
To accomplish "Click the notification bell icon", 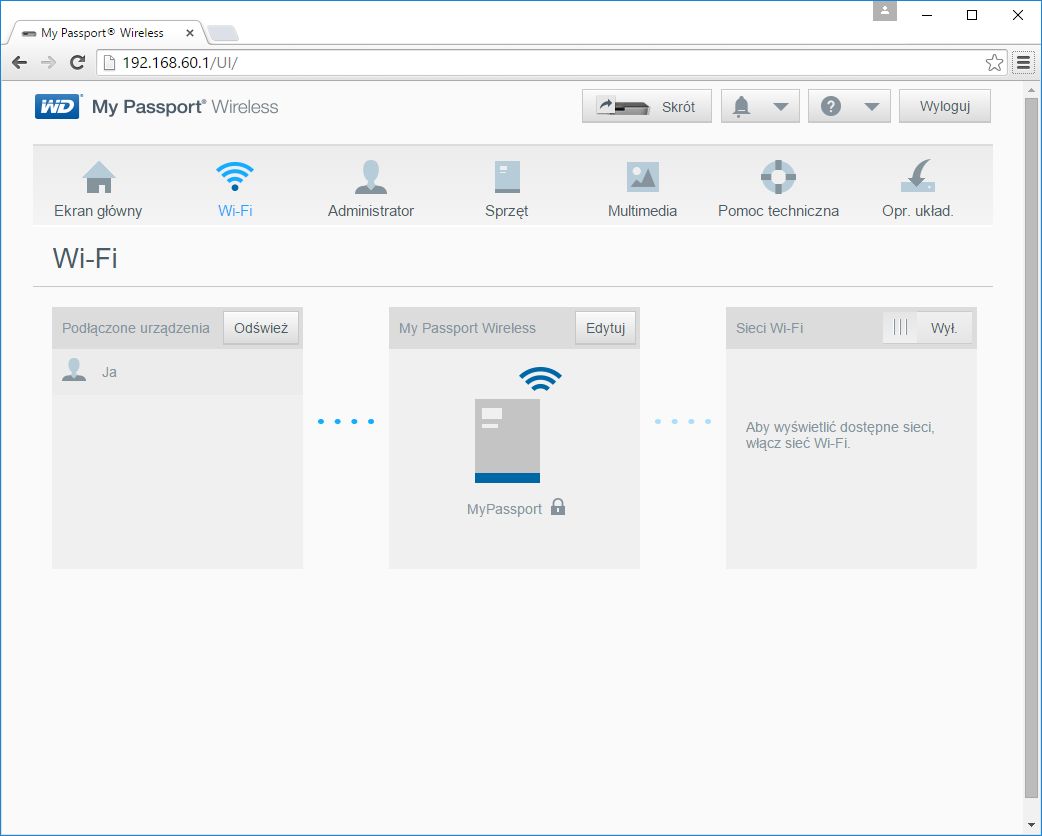I will (x=742, y=106).
